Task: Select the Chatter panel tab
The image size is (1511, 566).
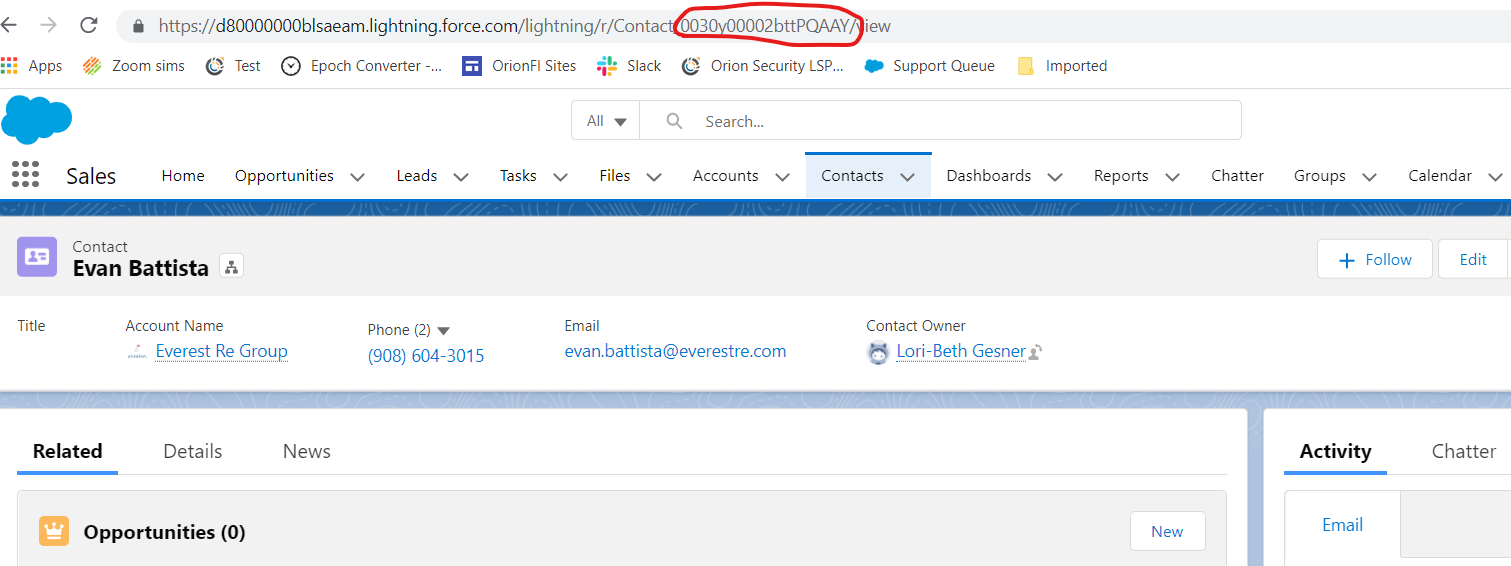Action: 1463,451
